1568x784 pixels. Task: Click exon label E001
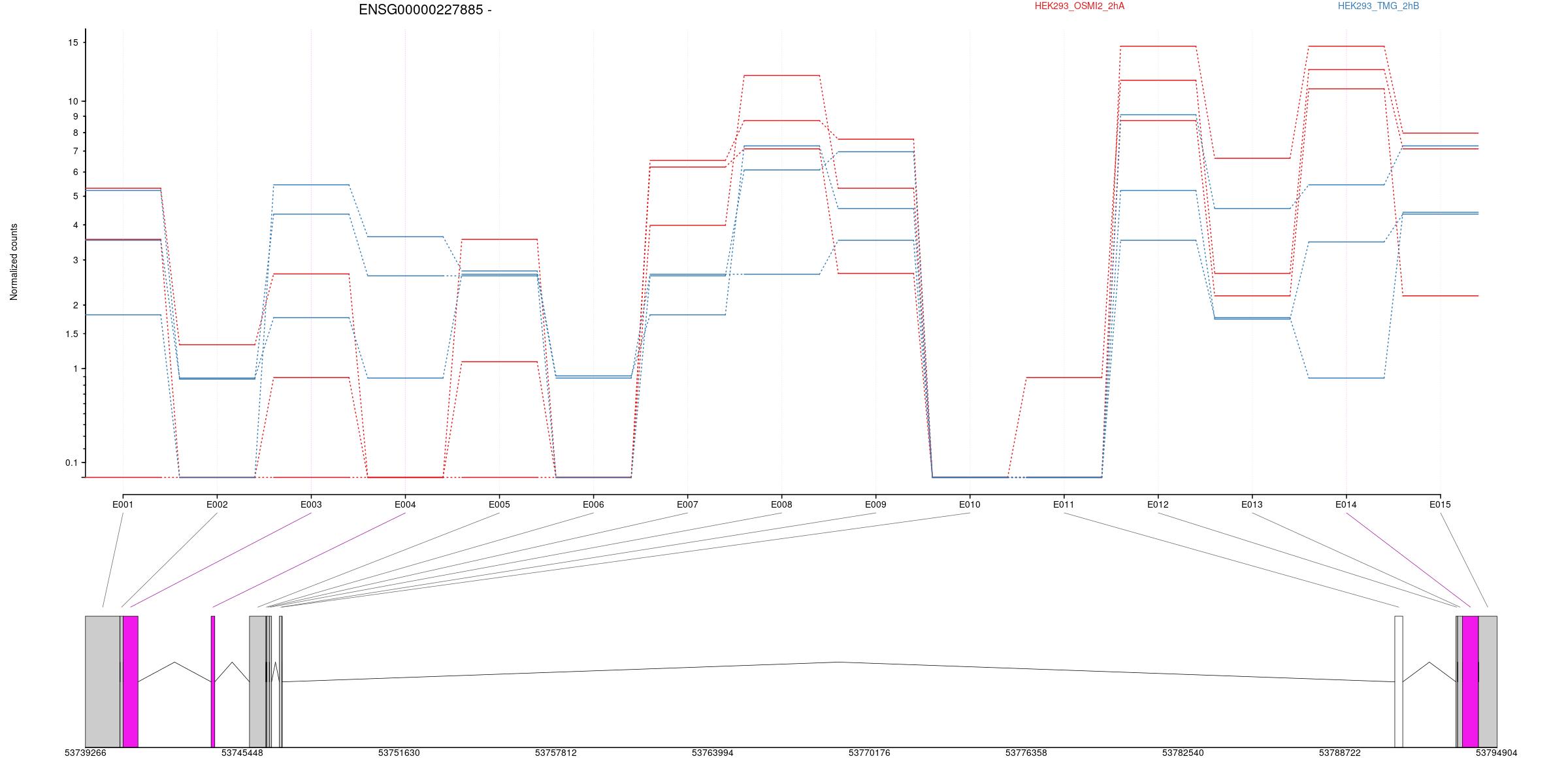click(123, 504)
